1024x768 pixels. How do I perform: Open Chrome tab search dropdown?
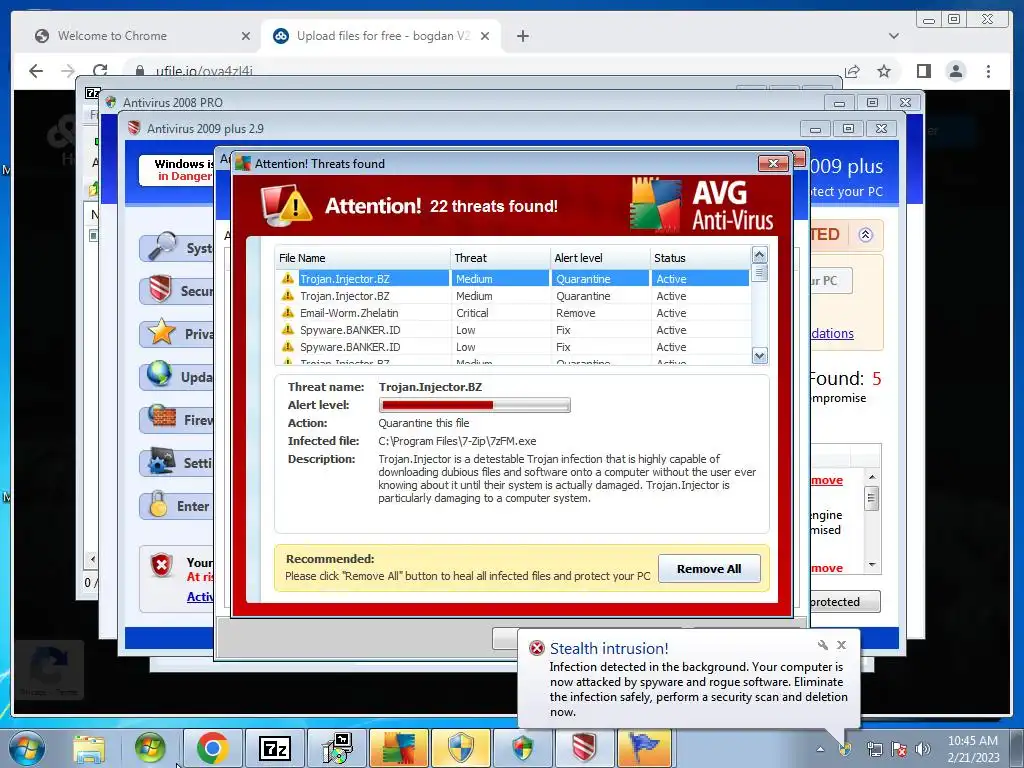tap(893, 36)
